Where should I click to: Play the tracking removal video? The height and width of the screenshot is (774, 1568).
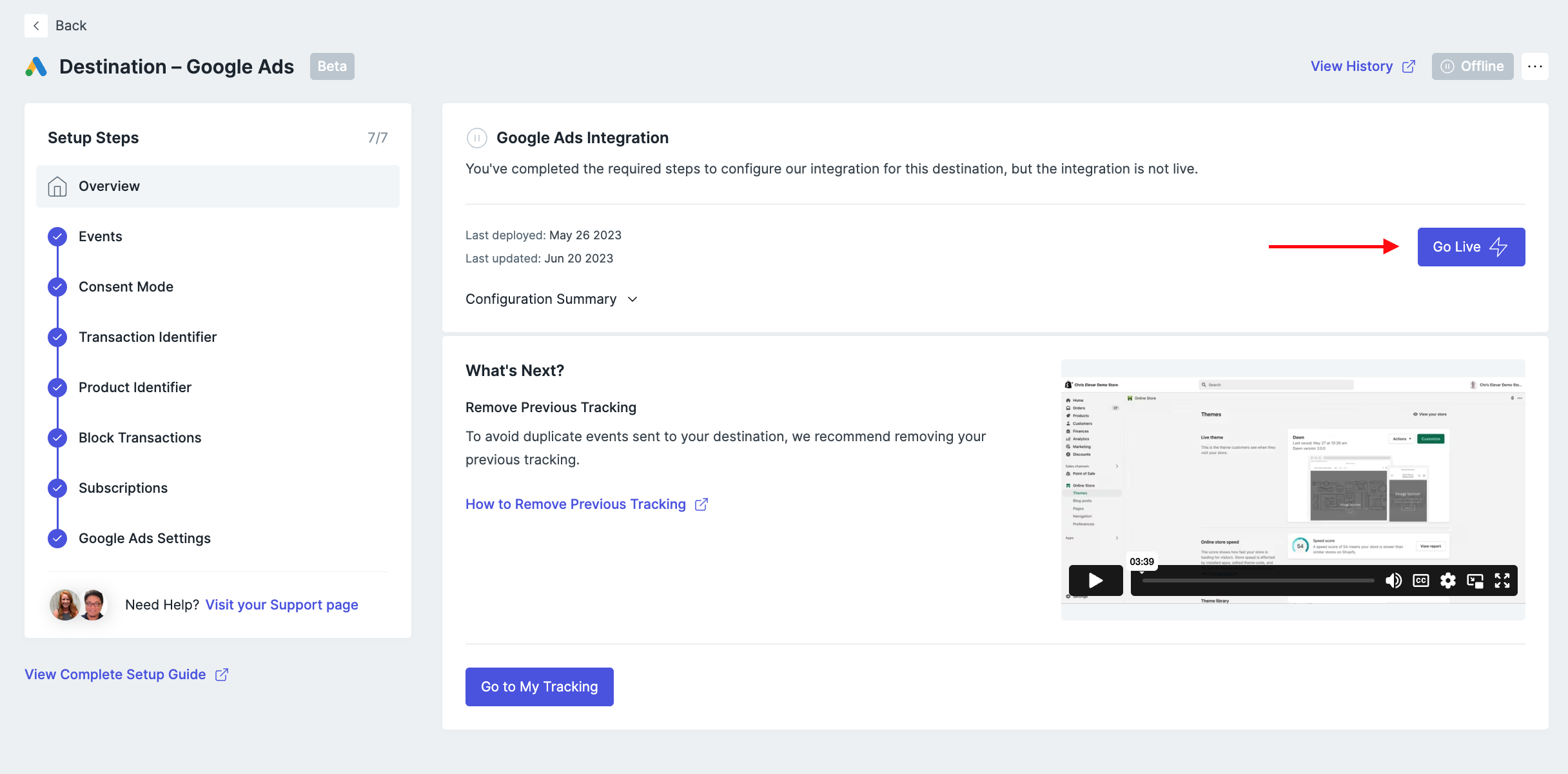(x=1095, y=580)
